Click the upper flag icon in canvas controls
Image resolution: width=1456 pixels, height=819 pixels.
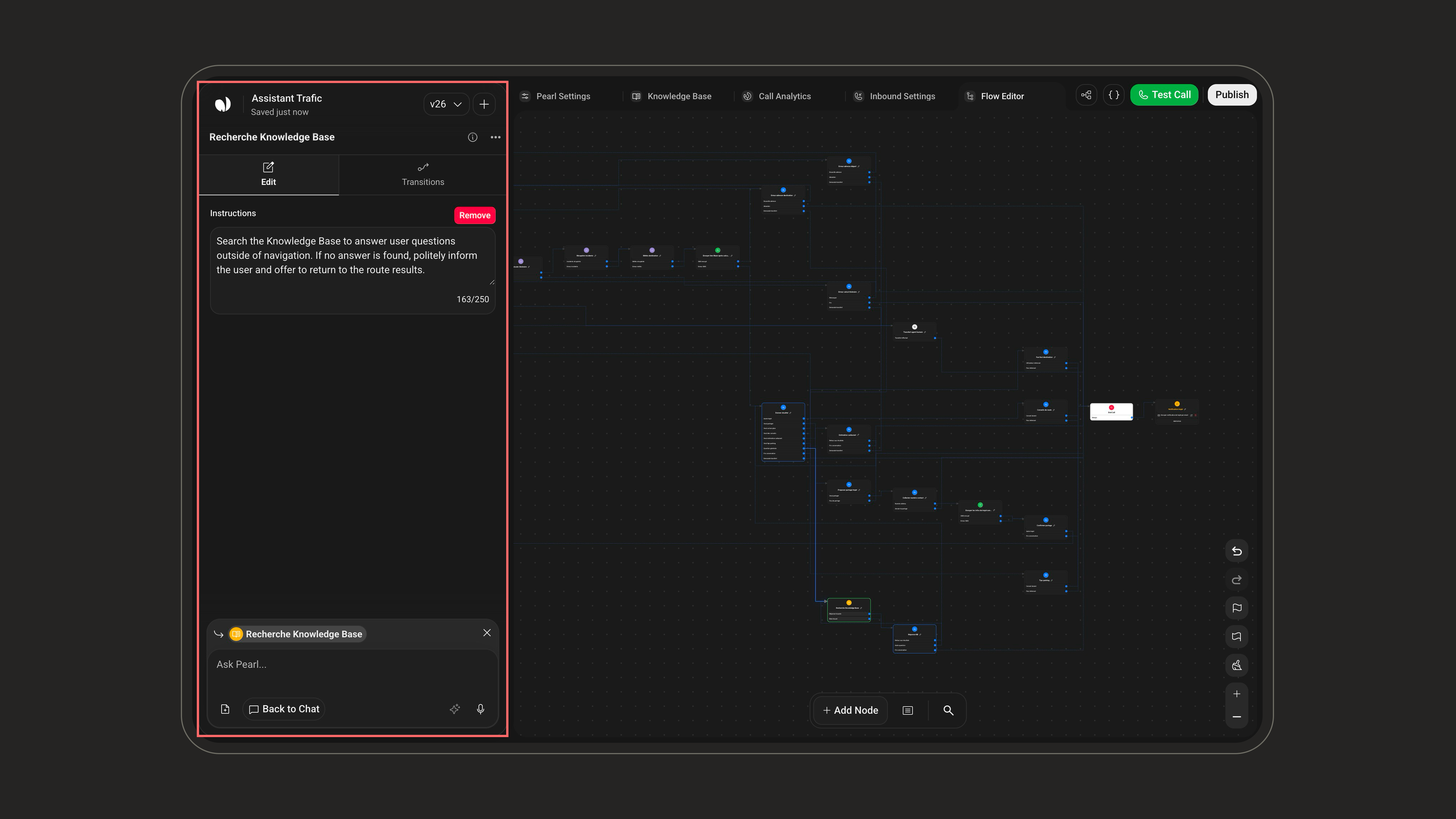[x=1236, y=608]
